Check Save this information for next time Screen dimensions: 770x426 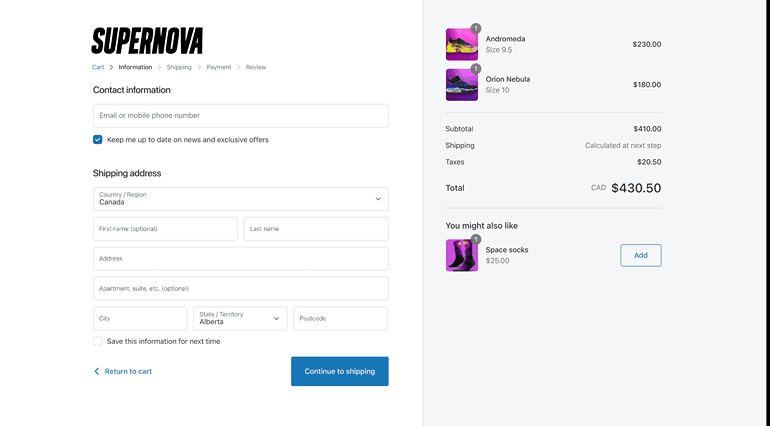click(x=98, y=341)
